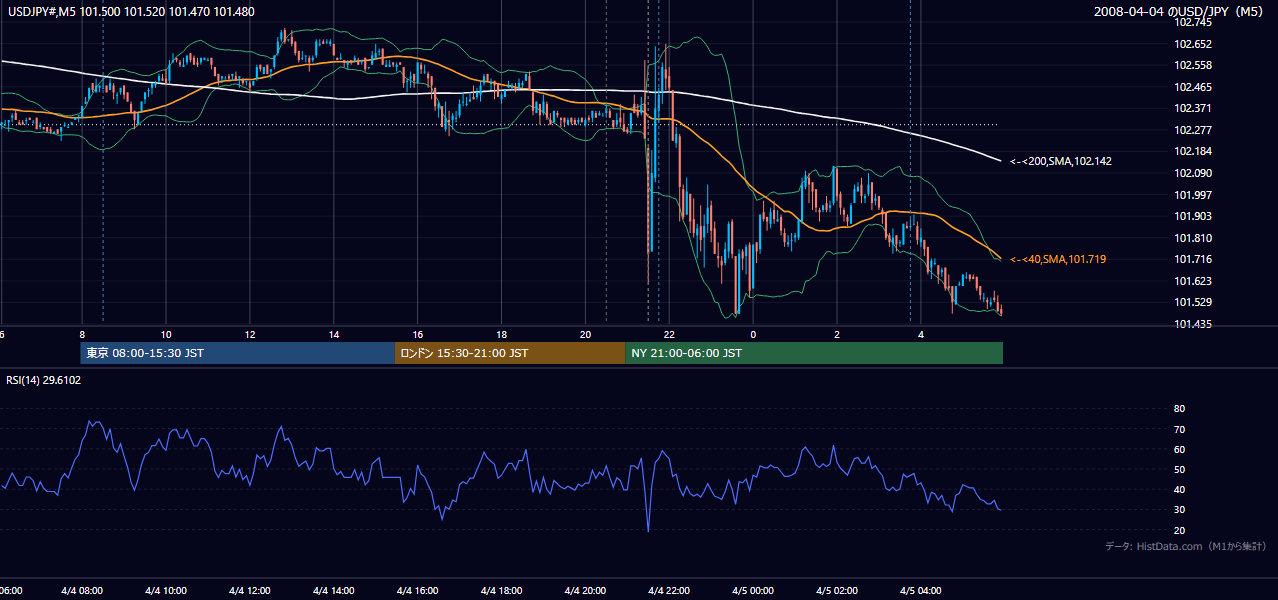
Task: Click price axis value 101.623
Action: [1191, 281]
